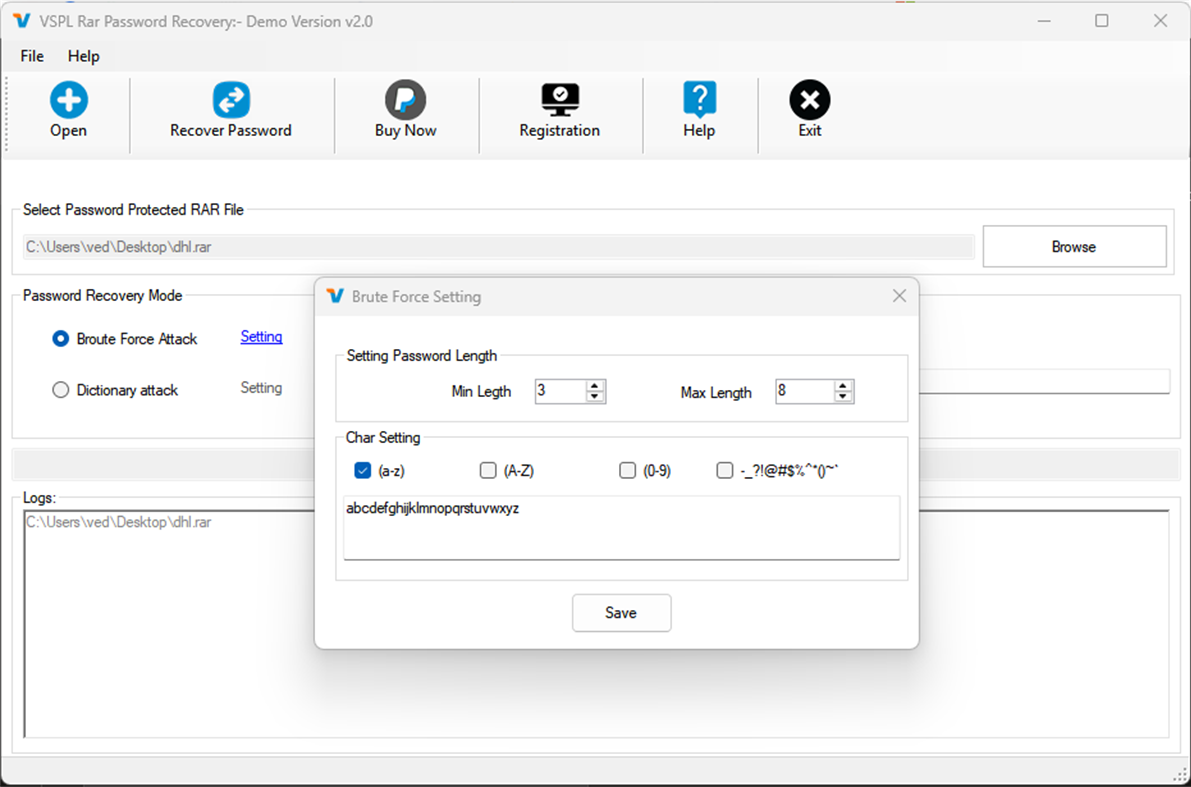This screenshot has width=1191, height=787.
Task: Increase Min Length using the up arrow
Action: 597,386
